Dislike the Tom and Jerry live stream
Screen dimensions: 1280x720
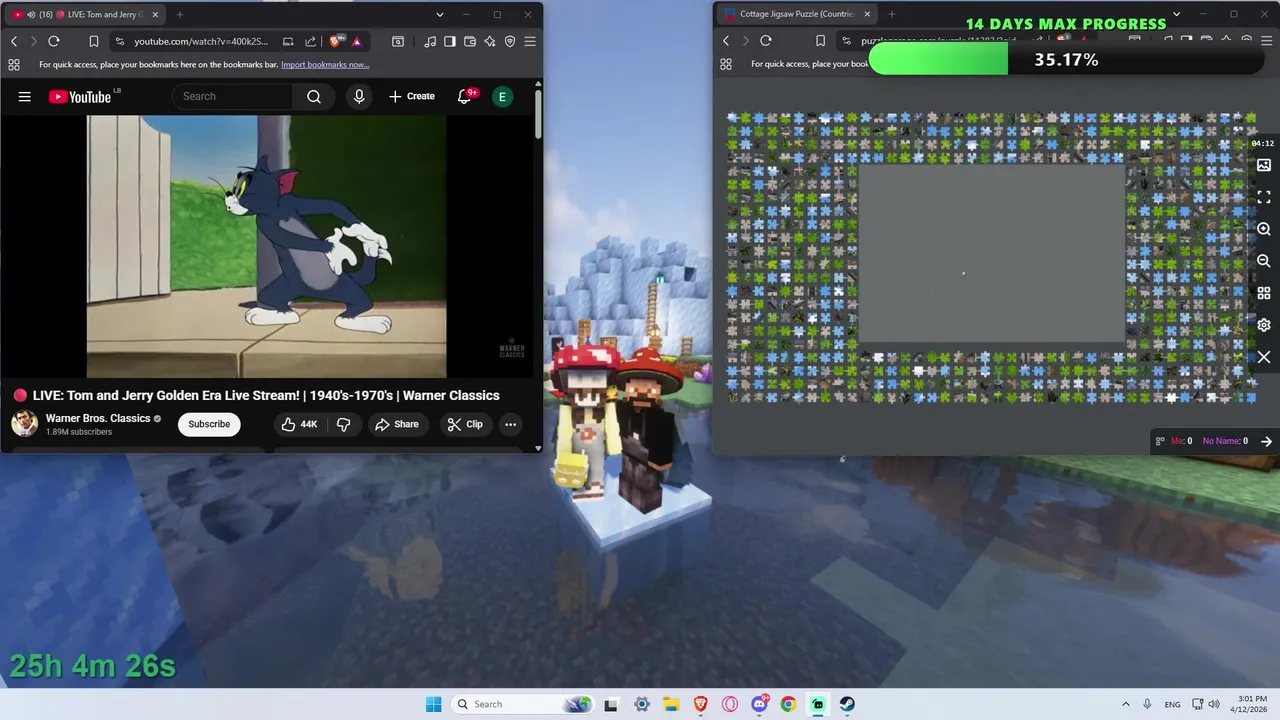pos(343,424)
